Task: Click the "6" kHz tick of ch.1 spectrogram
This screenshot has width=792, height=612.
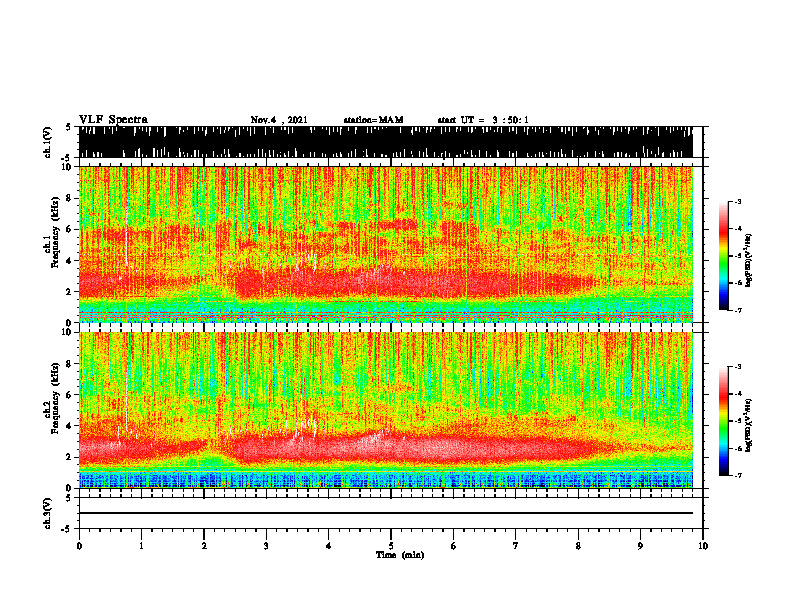Action: pyautogui.click(x=70, y=229)
